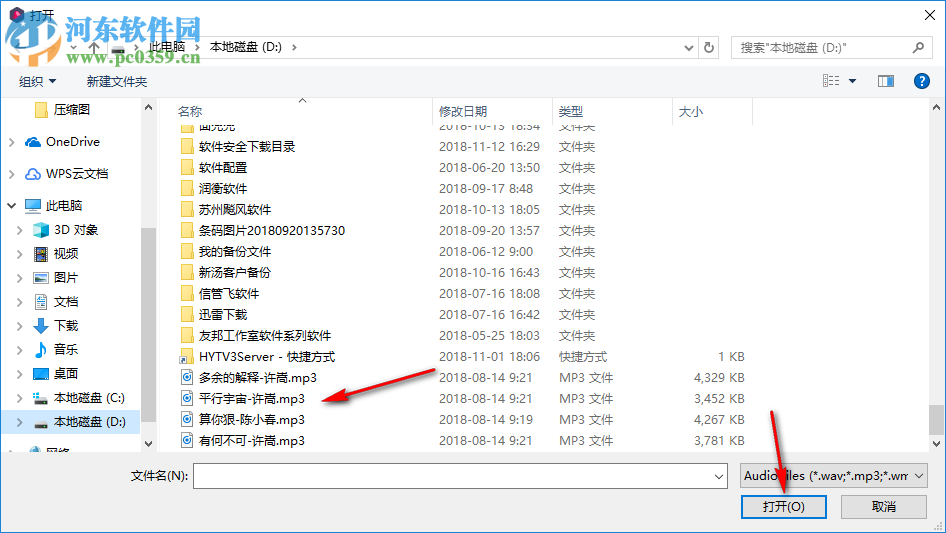Image resolution: width=946 pixels, height=533 pixels.
Task: Select the WPS云文档 cloud icon
Action: [x=33, y=174]
